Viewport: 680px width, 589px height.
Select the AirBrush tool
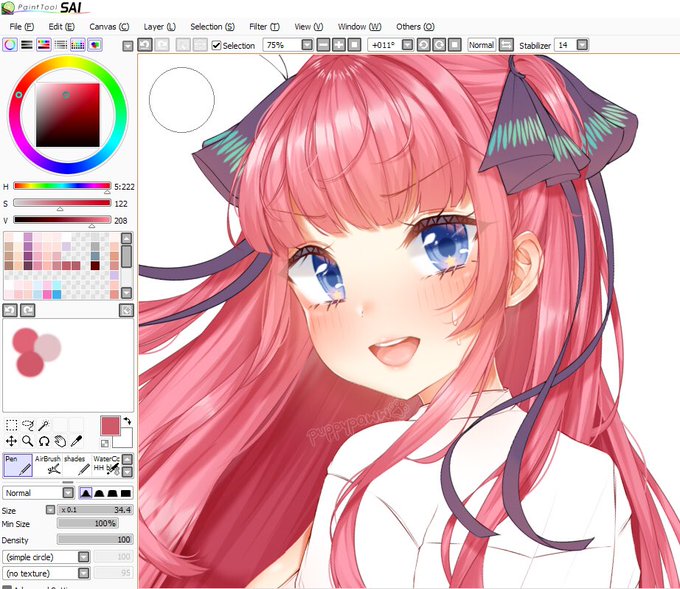pos(48,465)
